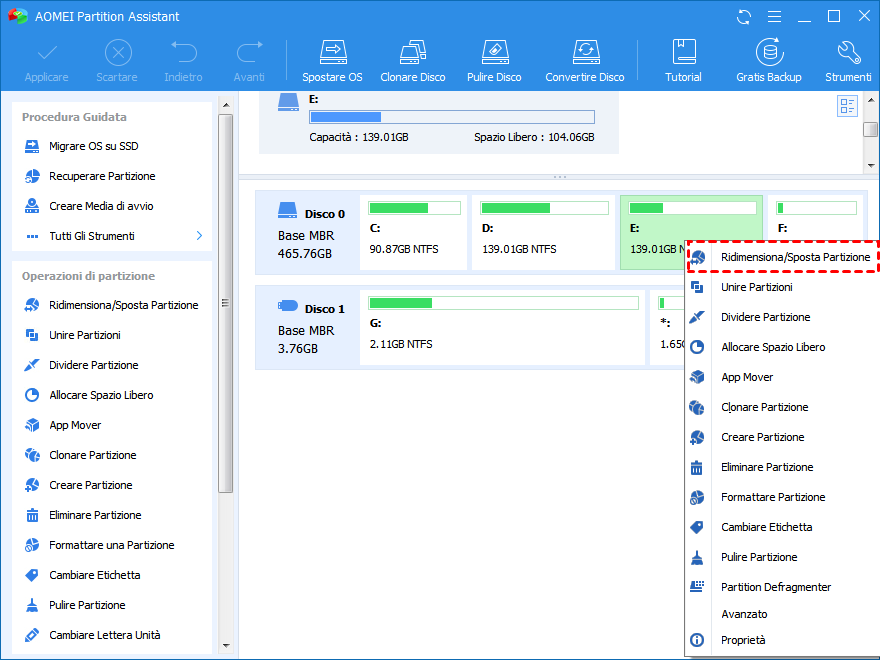This screenshot has height=660, width=880.
Task: Select partition F: on Disco 0
Action: click(815, 219)
